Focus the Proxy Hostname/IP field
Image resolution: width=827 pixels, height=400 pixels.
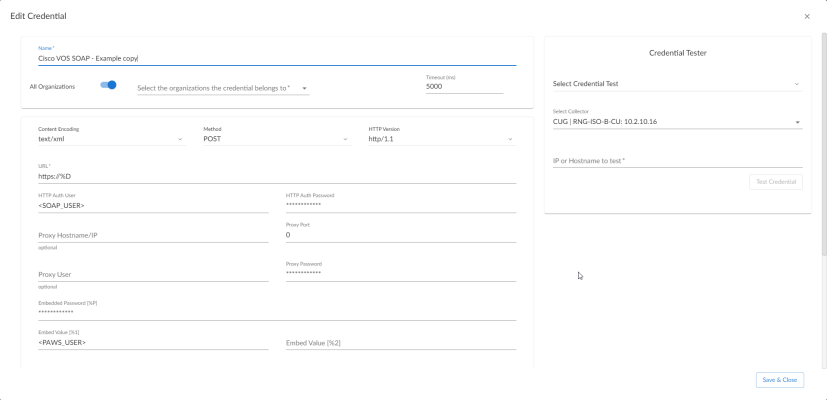(152, 236)
